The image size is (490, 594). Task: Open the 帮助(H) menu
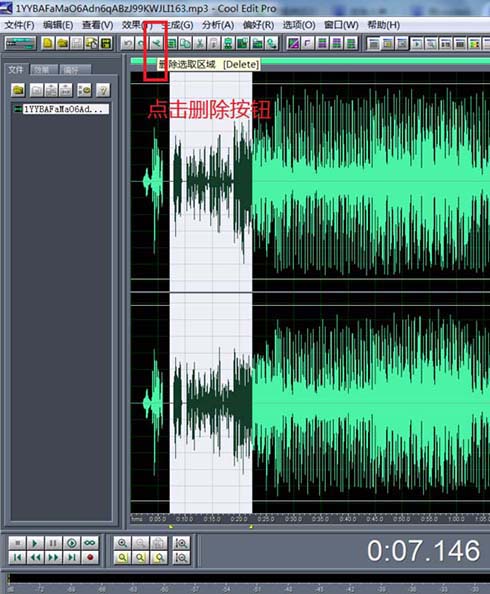click(384, 25)
